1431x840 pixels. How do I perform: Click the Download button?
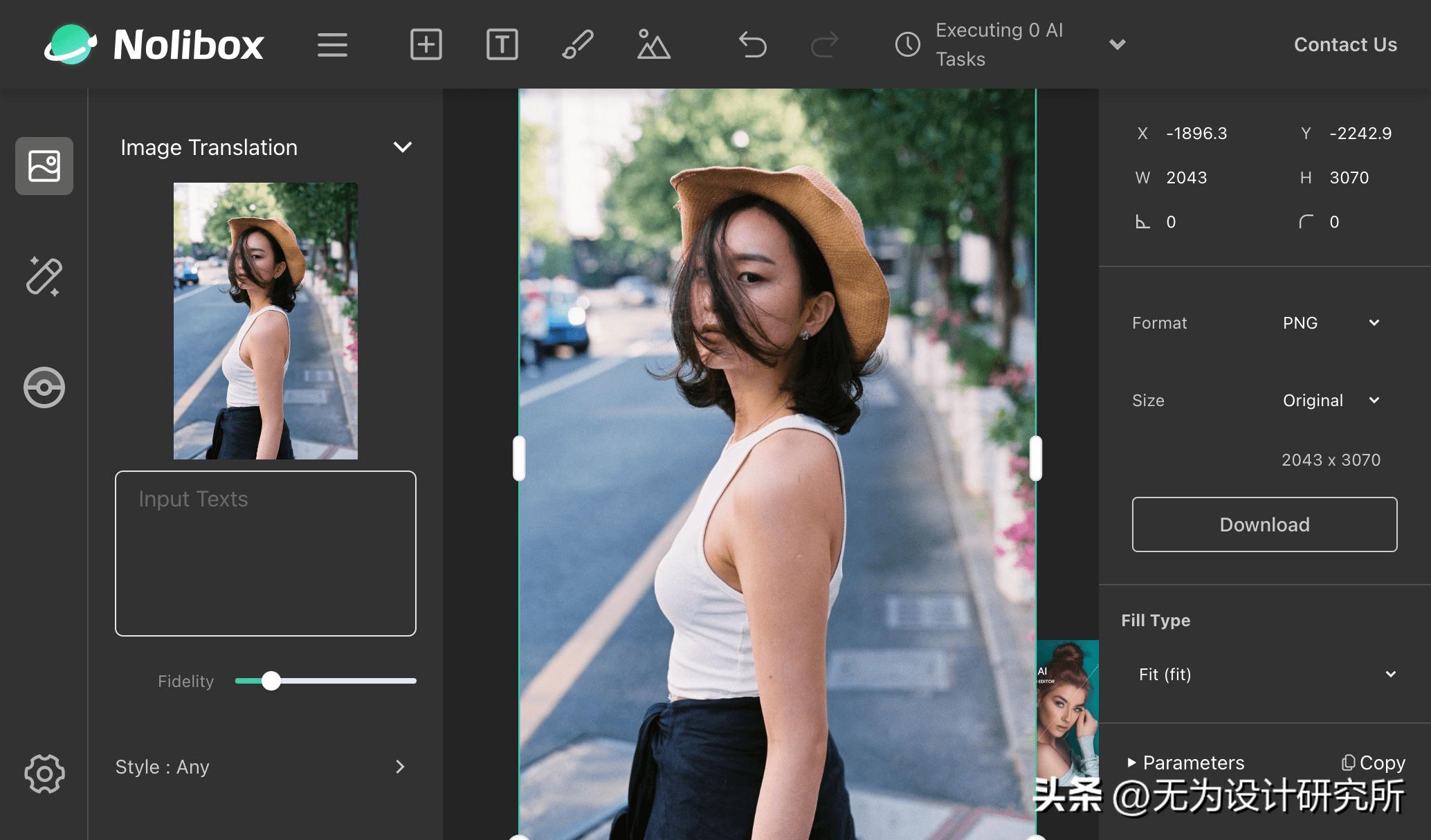(x=1264, y=524)
